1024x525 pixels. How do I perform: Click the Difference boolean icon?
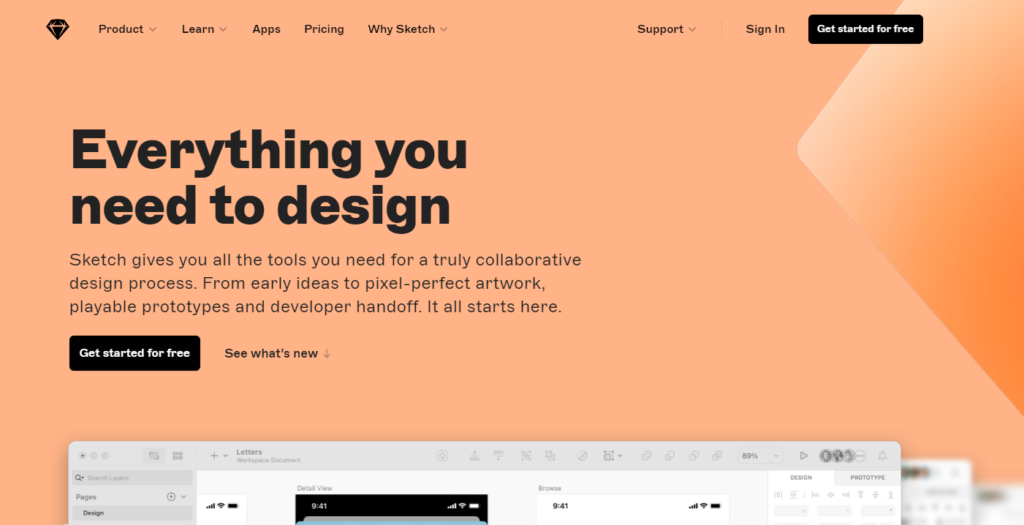click(717, 456)
